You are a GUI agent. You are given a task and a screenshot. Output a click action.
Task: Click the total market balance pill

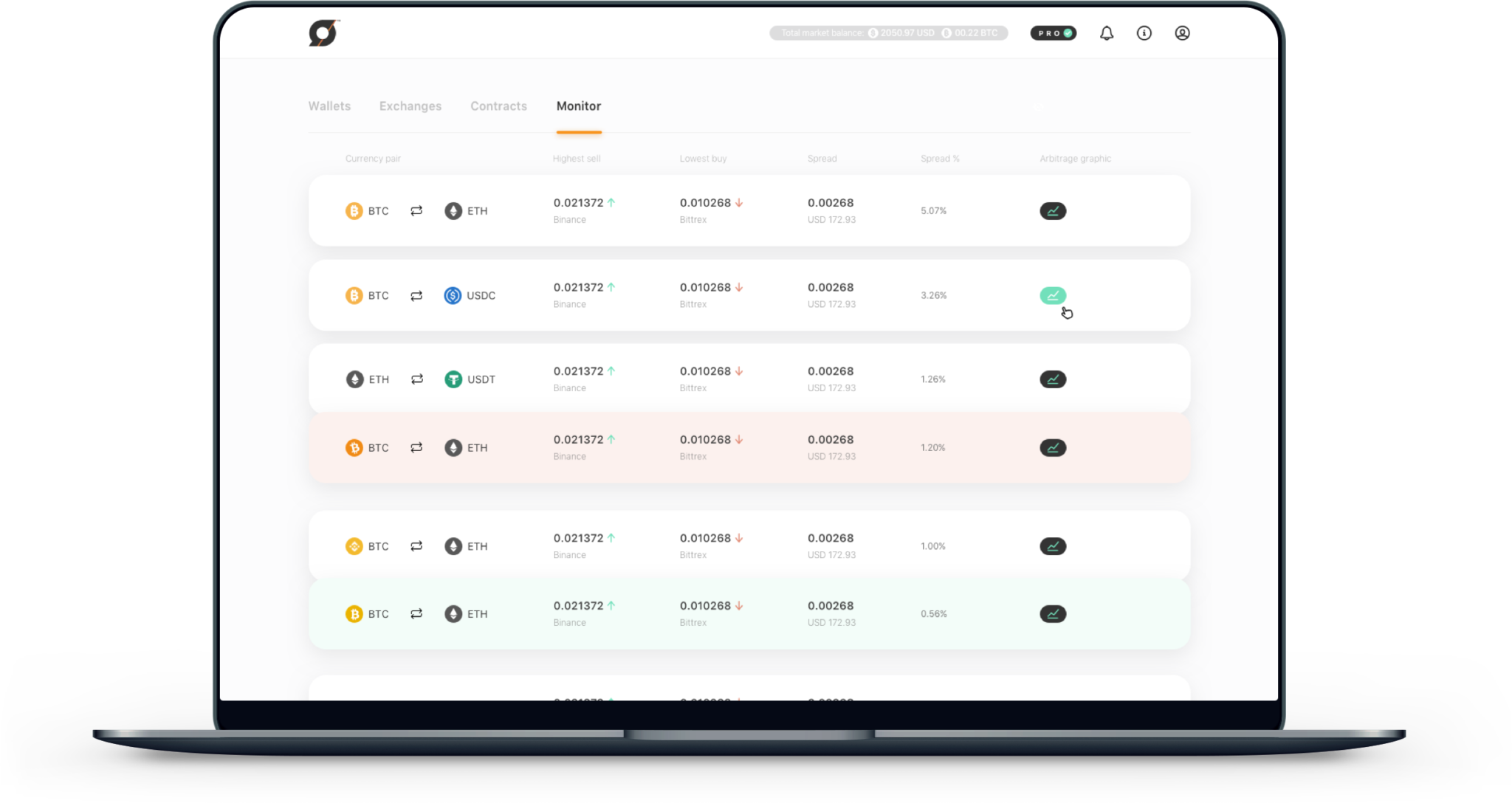click(889, 33)
